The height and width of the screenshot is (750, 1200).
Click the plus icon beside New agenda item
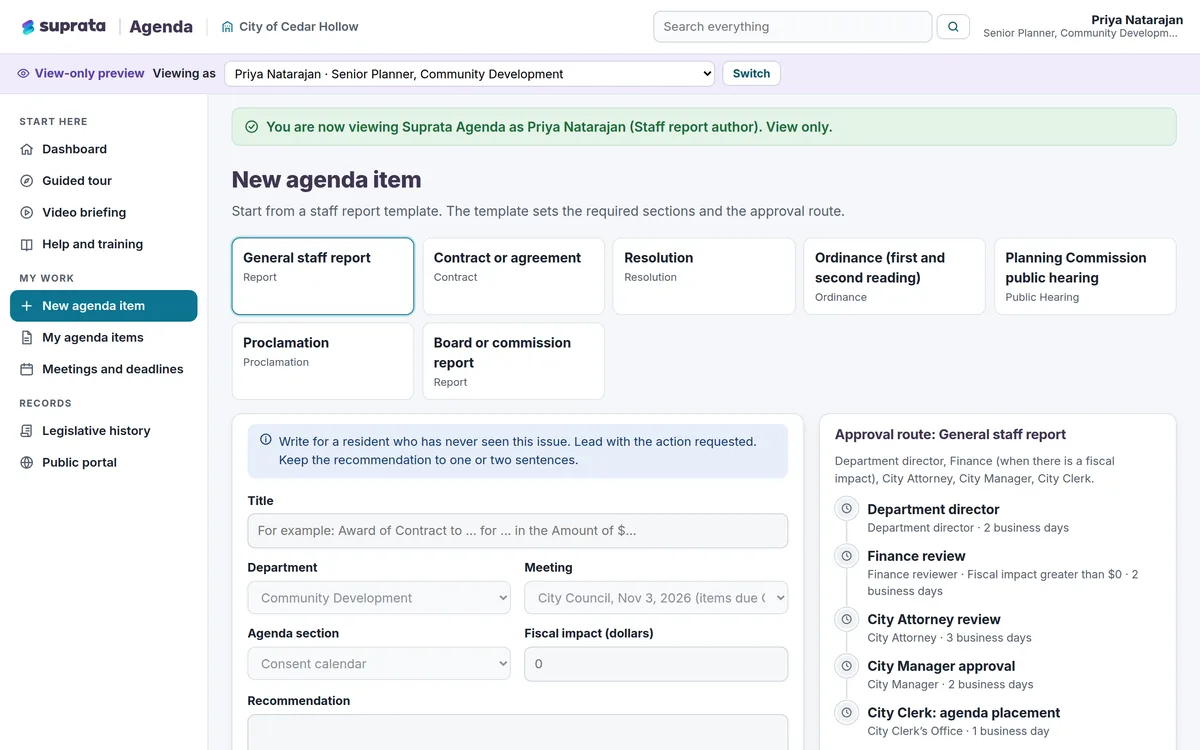coord(27,306)
